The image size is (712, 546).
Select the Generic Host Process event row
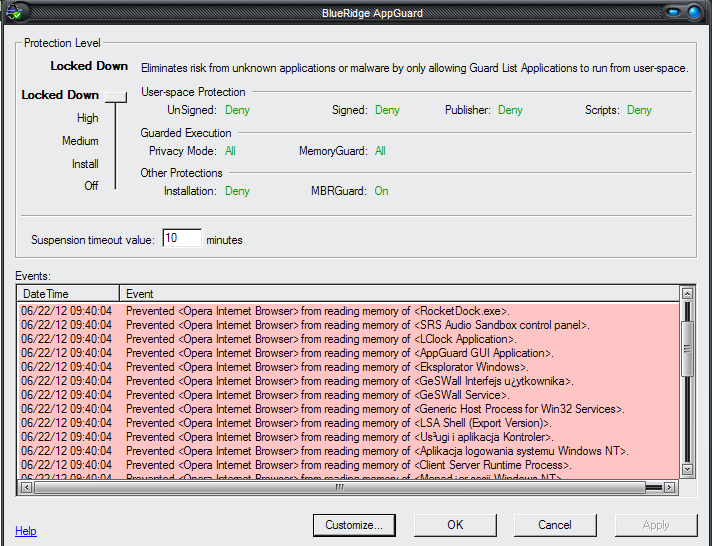click(348, 409)
